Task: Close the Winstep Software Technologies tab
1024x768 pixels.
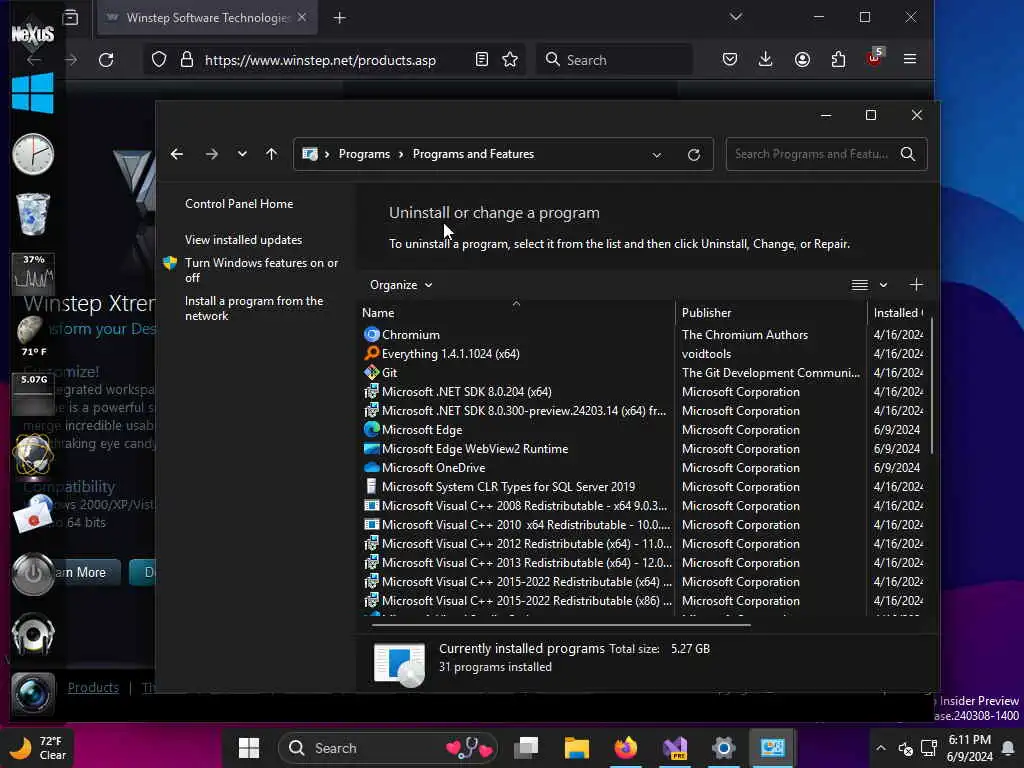Action: tap(302, 17)
